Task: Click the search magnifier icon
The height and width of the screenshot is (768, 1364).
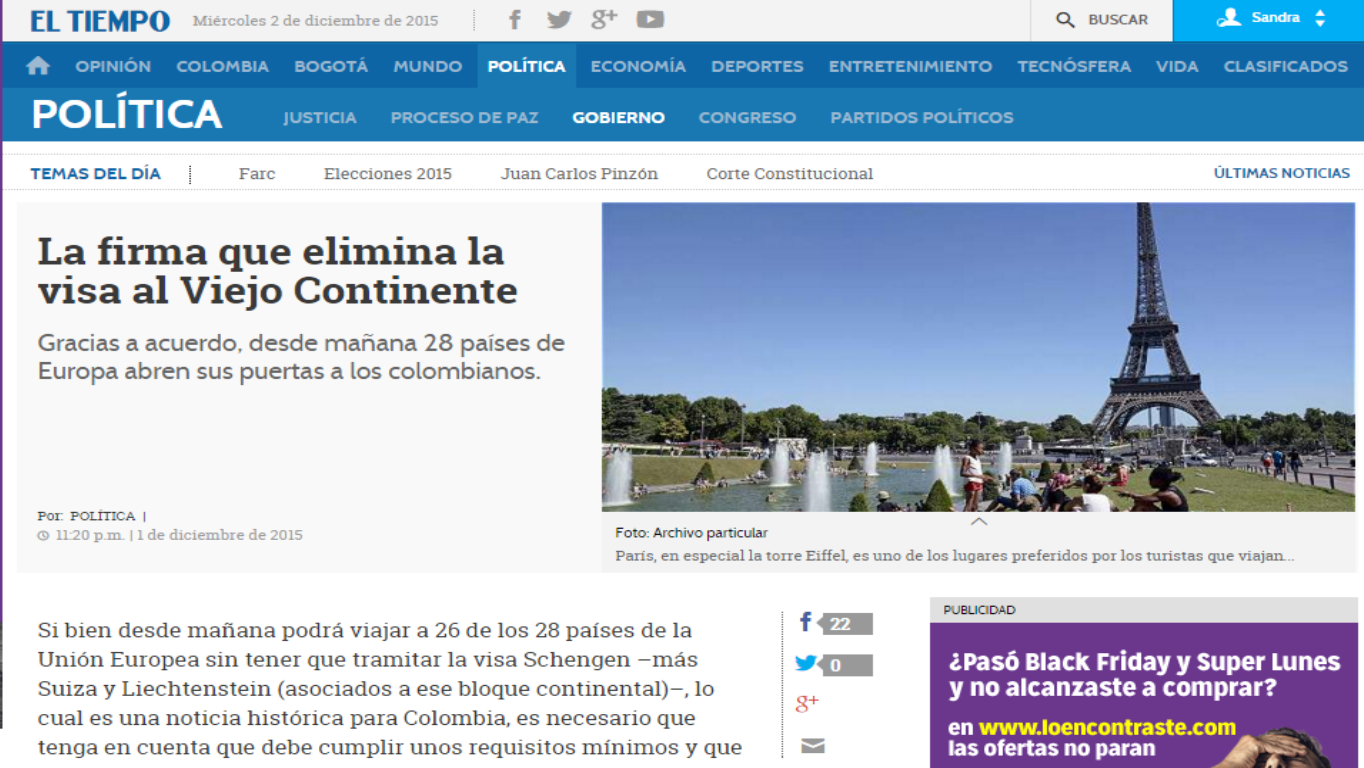Action: [x=1066, y=20]
